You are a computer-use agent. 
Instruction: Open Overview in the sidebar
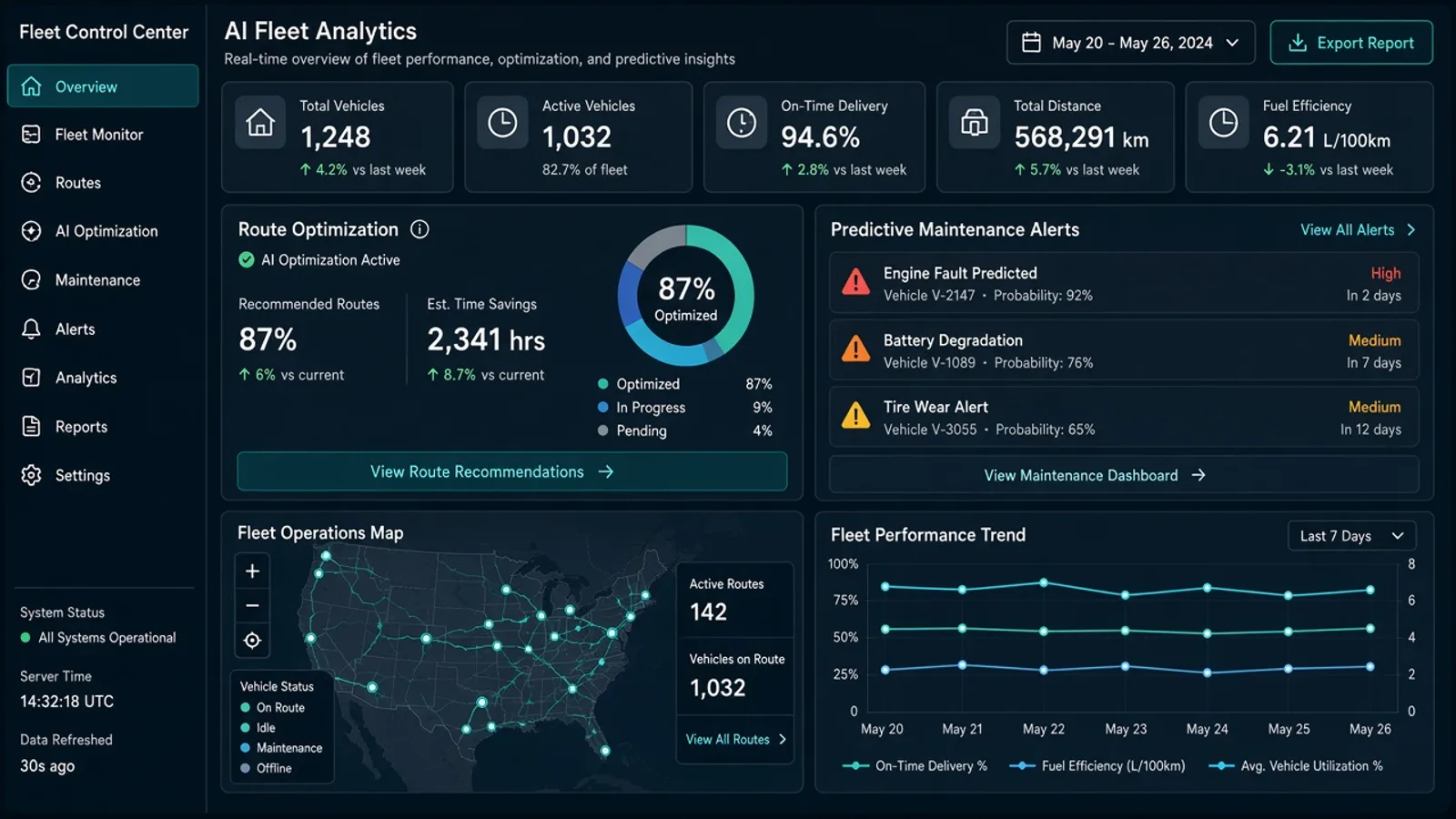click(103, 86)
